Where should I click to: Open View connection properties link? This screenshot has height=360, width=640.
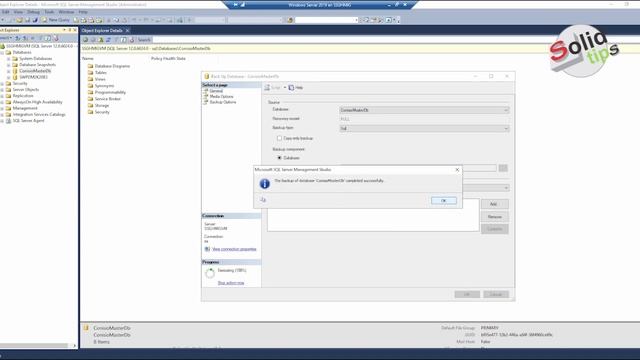(234, 249)
